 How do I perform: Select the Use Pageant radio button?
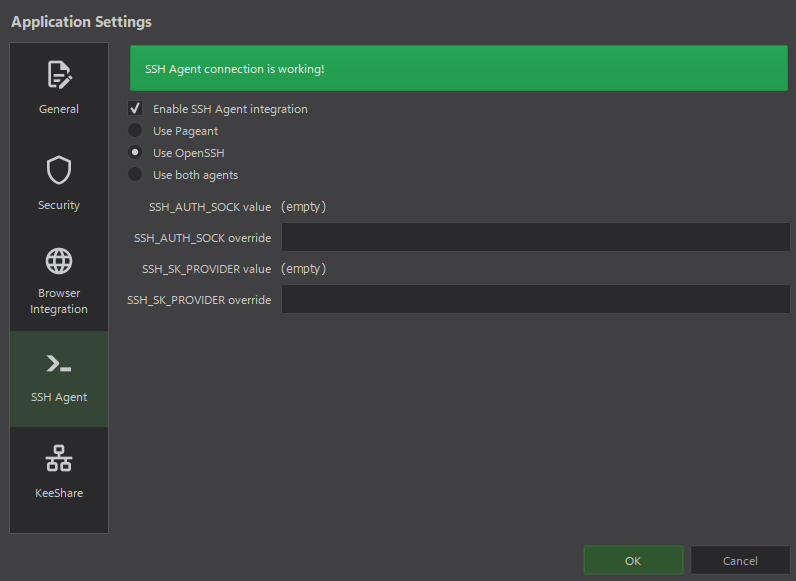135,131
